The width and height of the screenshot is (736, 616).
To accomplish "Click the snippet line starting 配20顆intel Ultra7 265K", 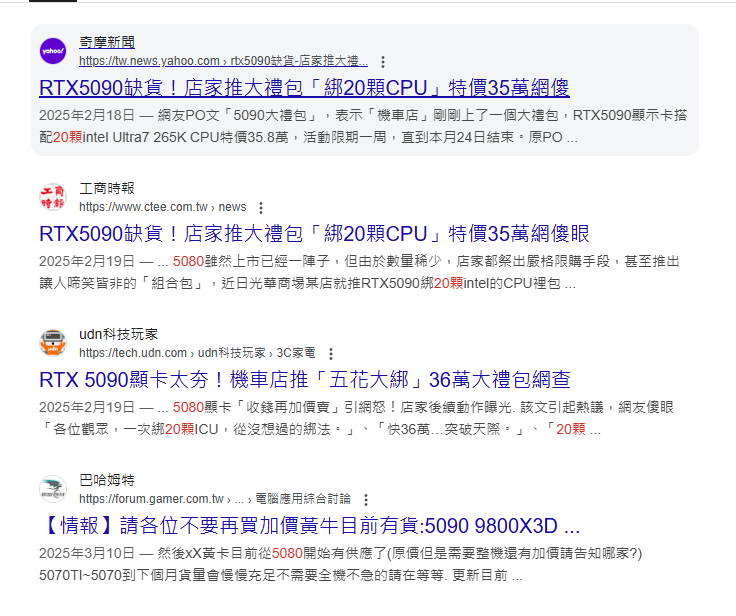I will pyautogui.click(x=308, y=138).
